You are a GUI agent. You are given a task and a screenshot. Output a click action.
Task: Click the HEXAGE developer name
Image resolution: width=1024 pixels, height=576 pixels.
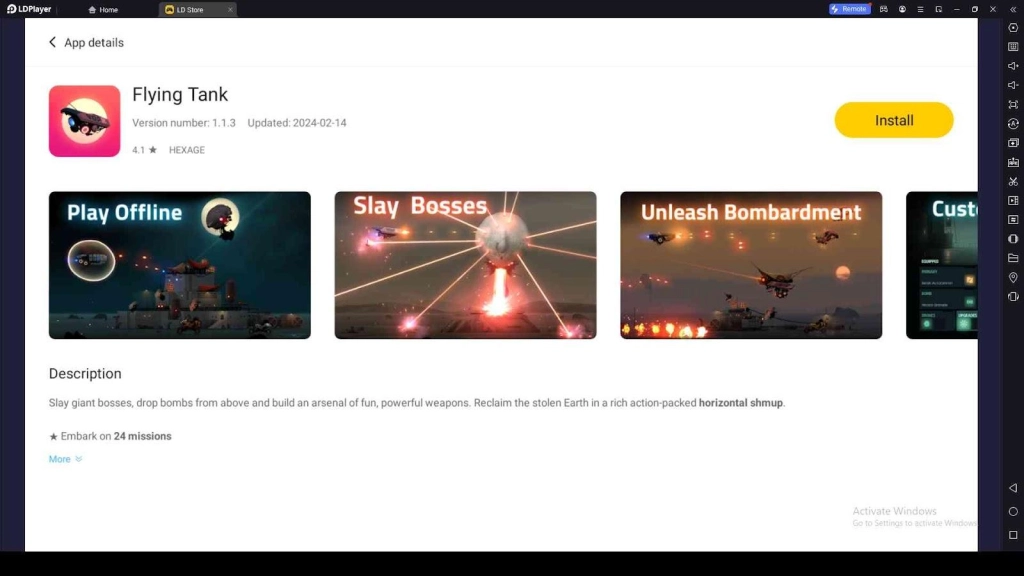point(187,150)
